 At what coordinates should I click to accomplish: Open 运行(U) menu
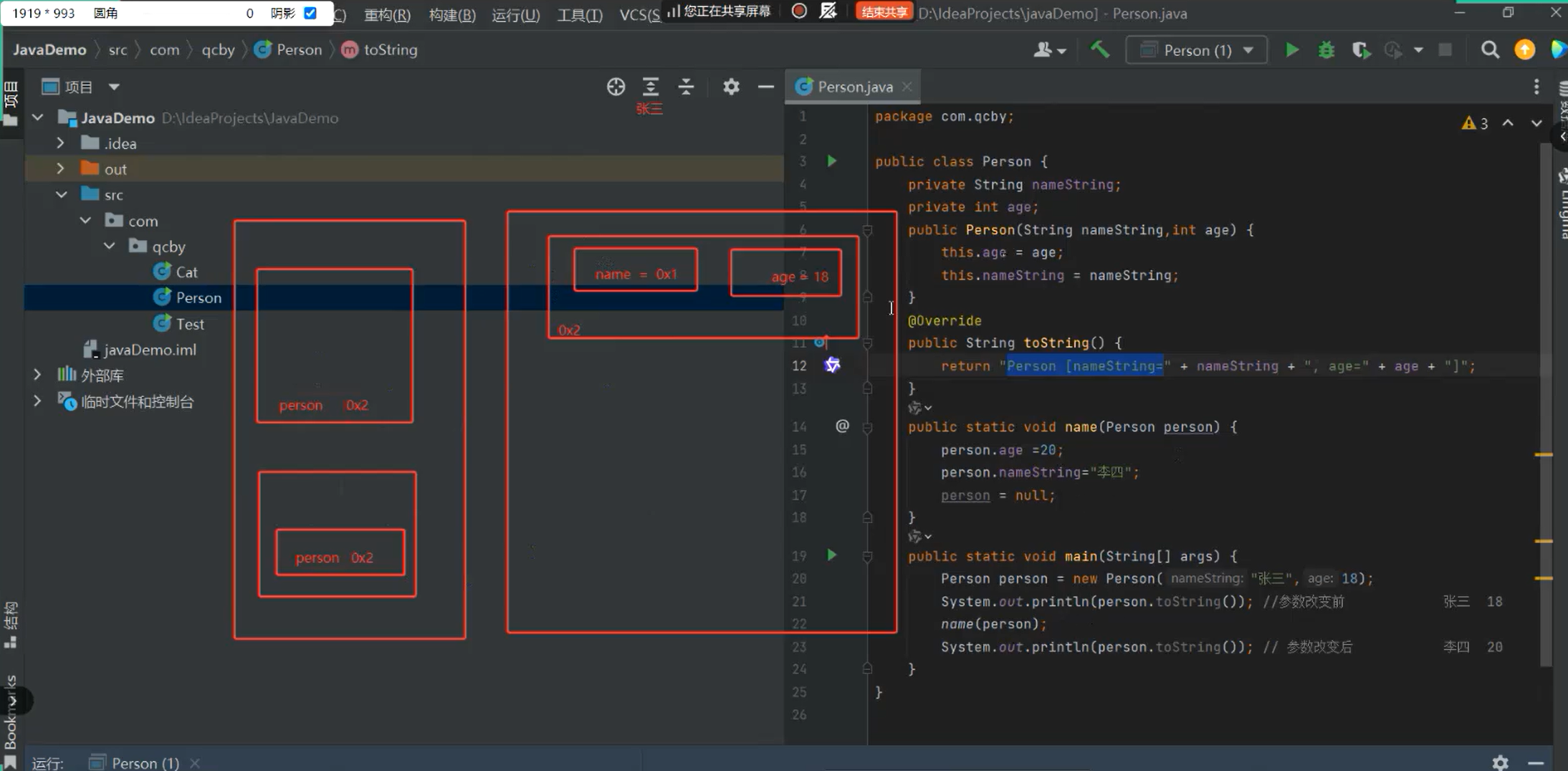[x=516, y=15]
